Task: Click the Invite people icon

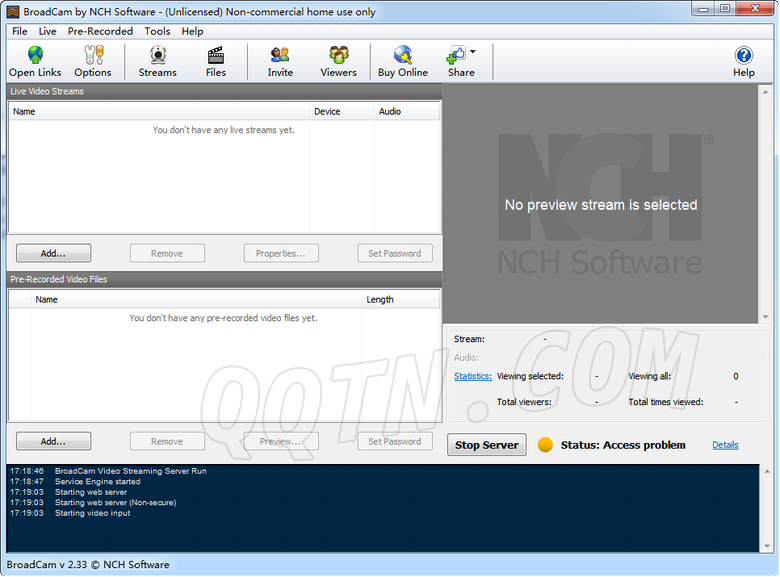Action: pyautogui.click(x=280, y=56)
